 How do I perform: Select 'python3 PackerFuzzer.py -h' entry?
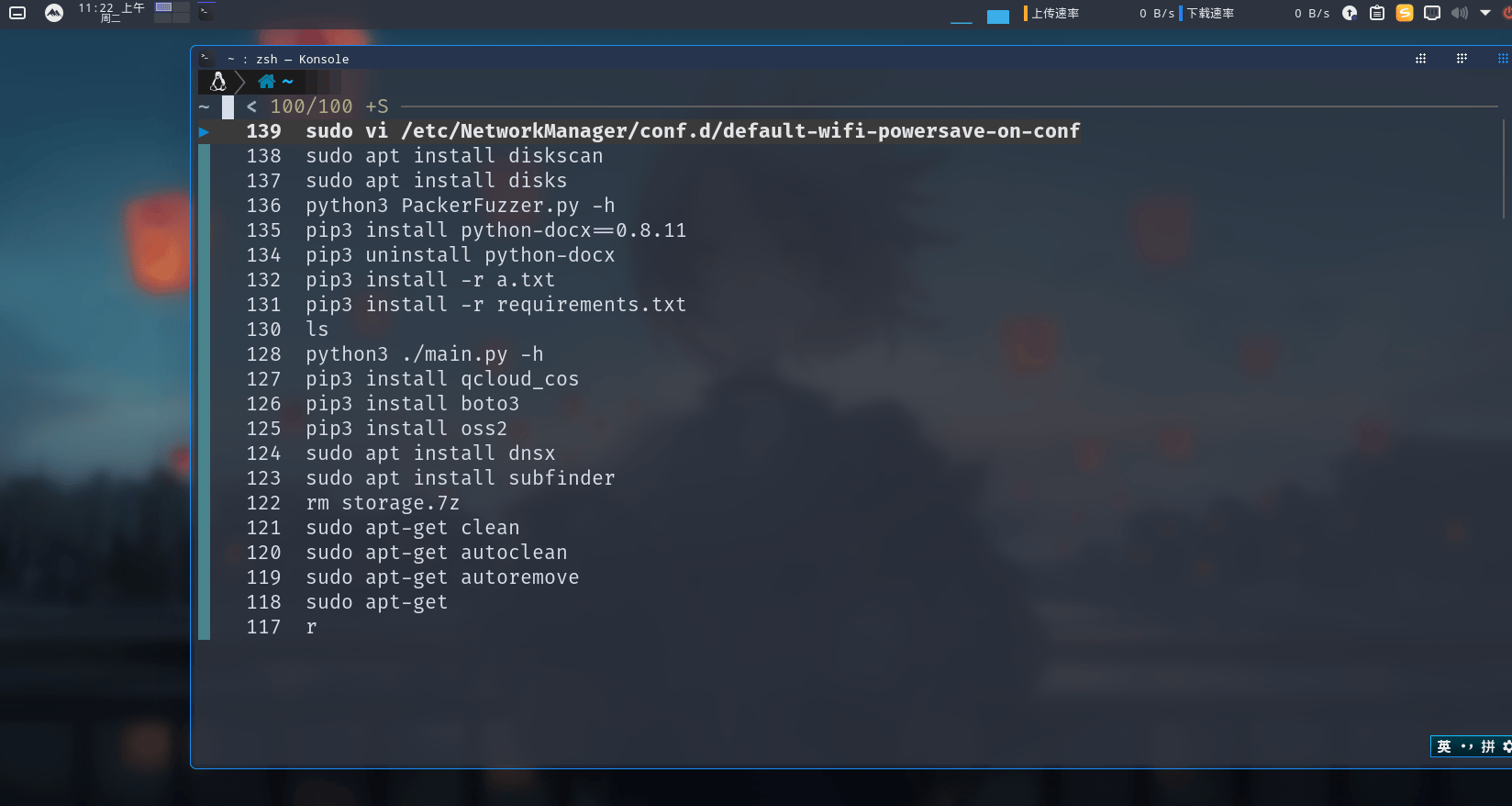click(x=430, y=206)
